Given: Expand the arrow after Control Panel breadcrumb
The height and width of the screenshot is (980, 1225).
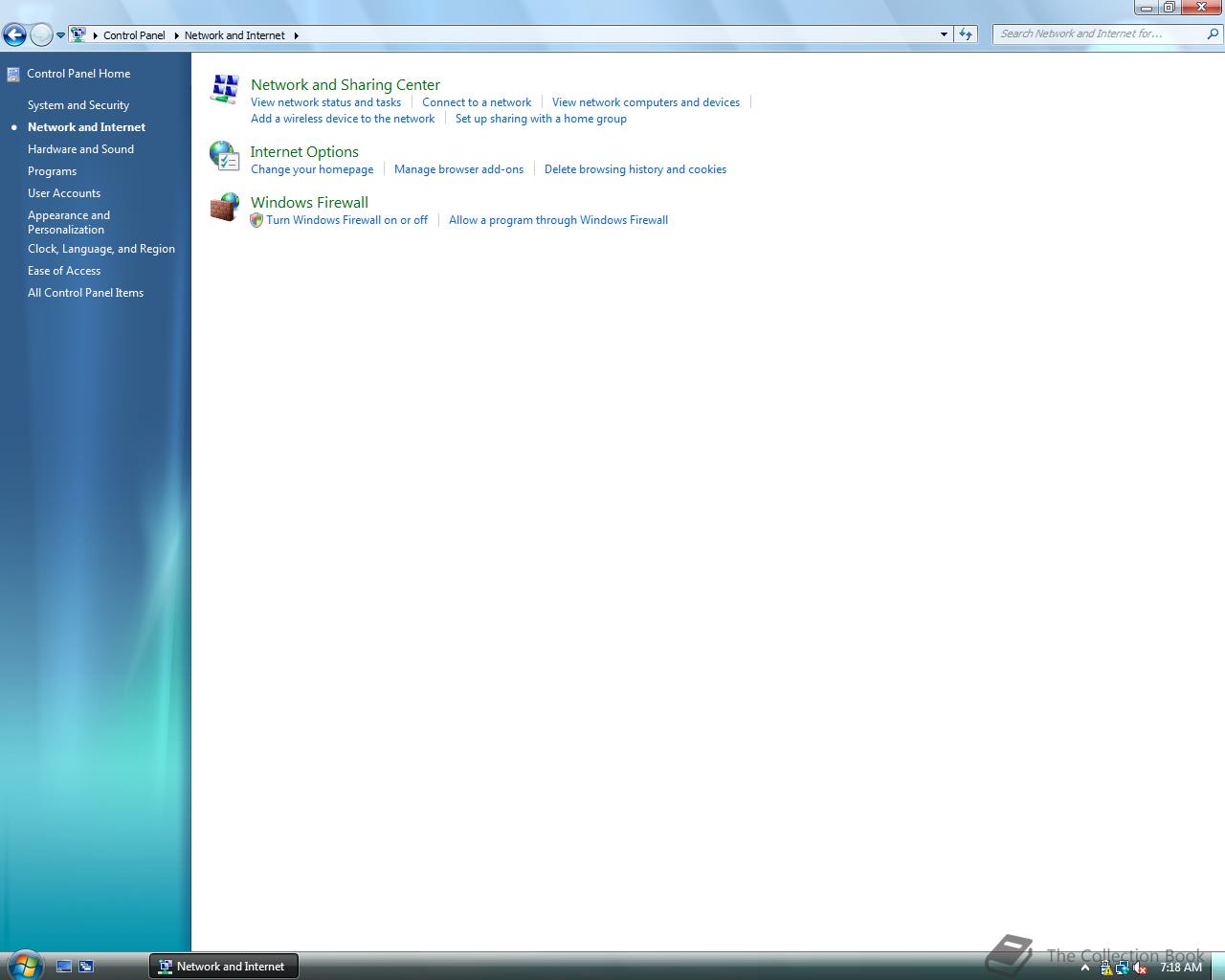Looking at the screenshot, I should point(176,35).
